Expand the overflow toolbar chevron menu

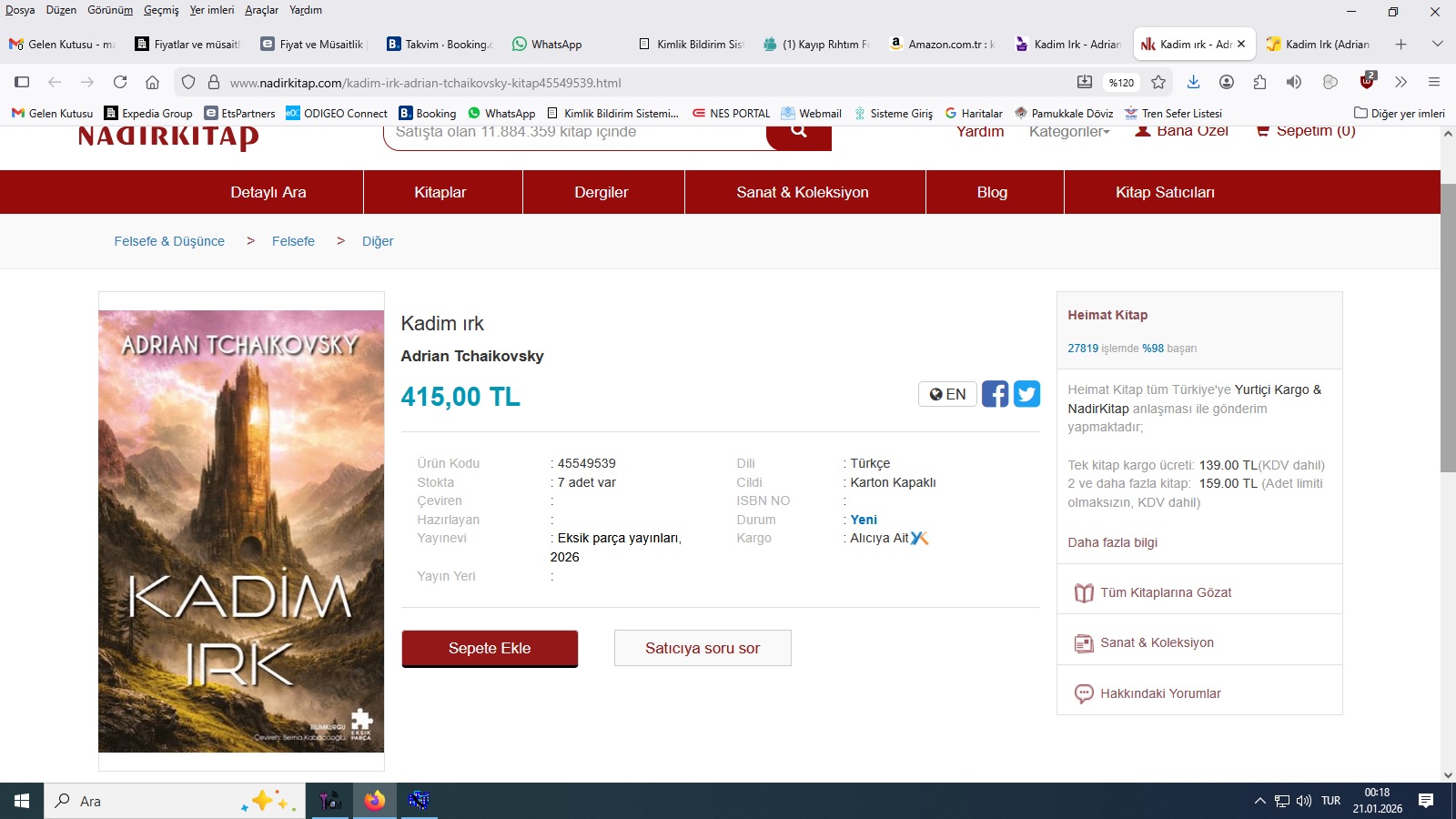(1400, 82)
